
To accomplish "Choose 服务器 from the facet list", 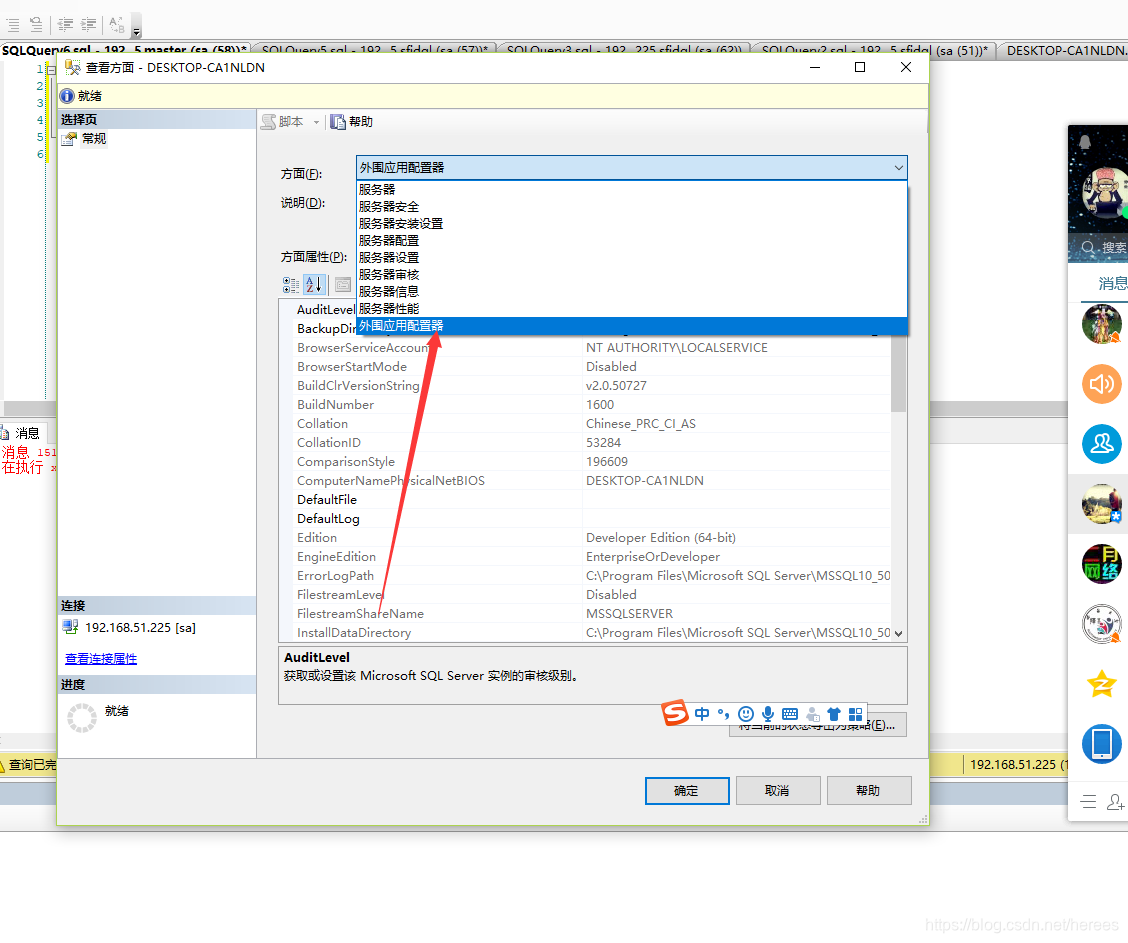I will pyautogui.click(x=631, y=189).
